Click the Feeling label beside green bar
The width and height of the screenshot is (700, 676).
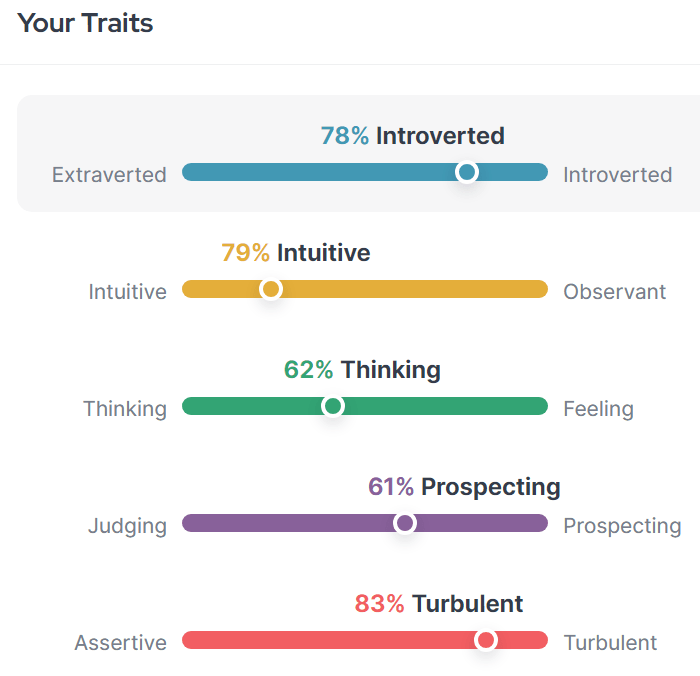(598, 409)
